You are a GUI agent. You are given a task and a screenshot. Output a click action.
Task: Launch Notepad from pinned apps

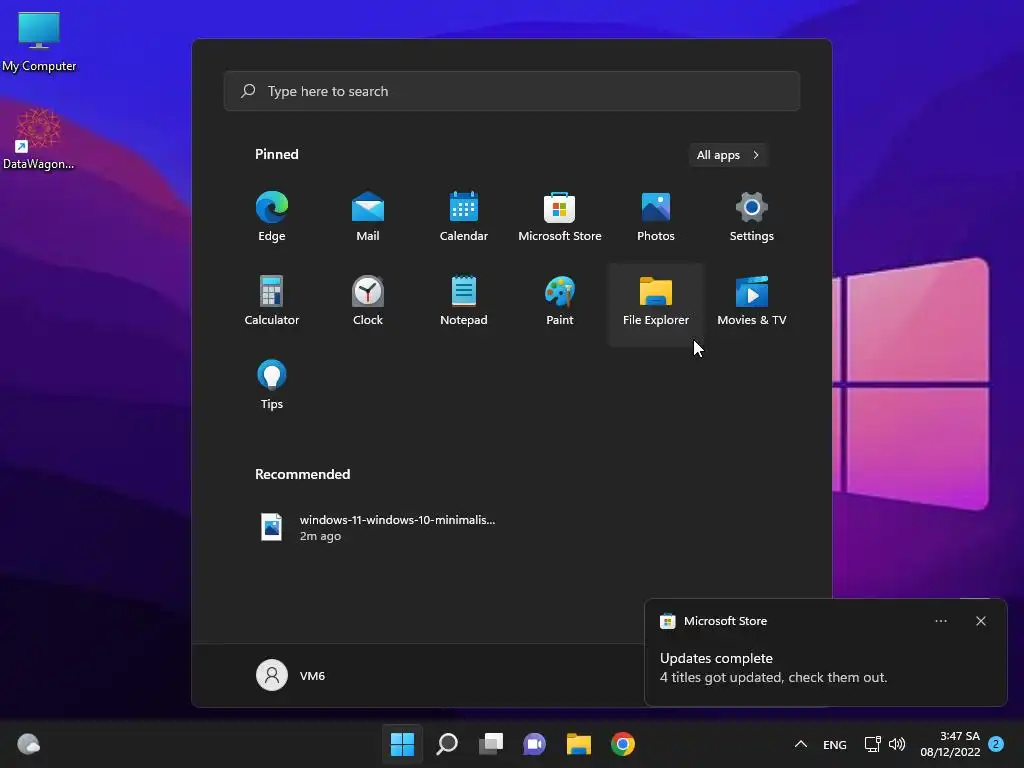464,301
